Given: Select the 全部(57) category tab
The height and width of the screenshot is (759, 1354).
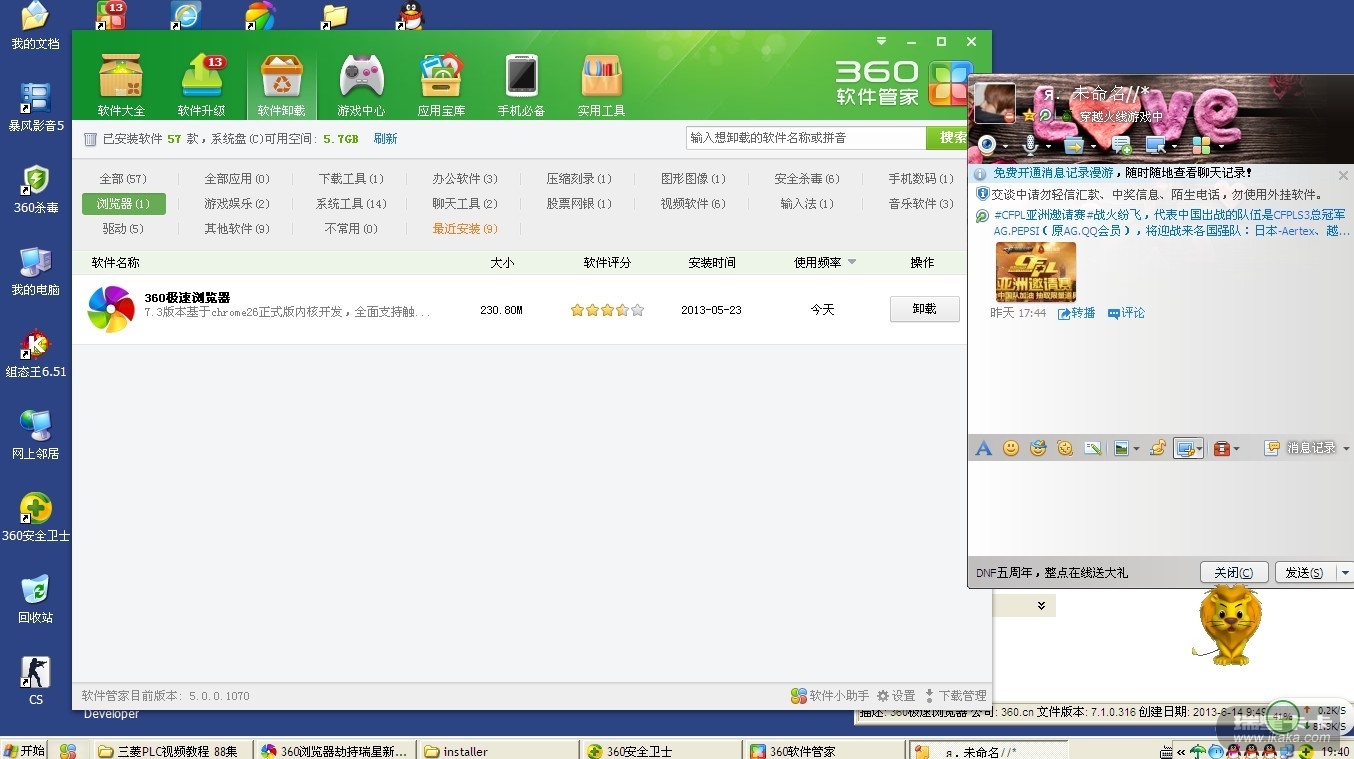Looking at the screenshot, I should click(123, 179).
